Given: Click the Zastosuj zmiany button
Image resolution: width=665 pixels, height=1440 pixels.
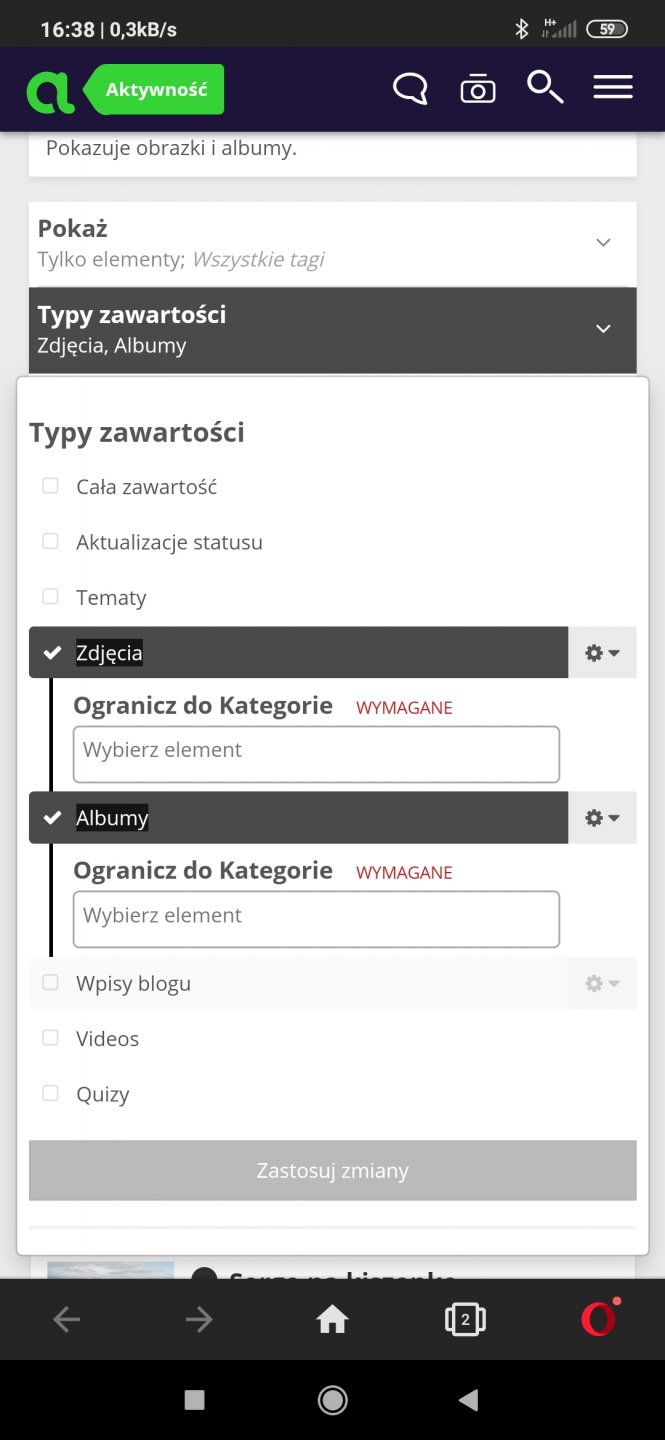Looking at the screenshot, I should (x=332, y=1170).
